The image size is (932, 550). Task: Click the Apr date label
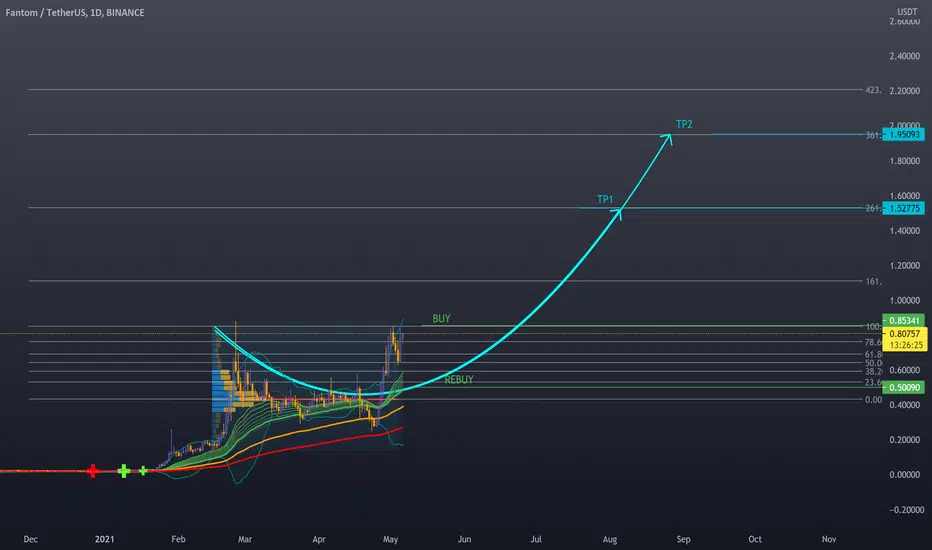pyautogui.click(x=319, y=539)
